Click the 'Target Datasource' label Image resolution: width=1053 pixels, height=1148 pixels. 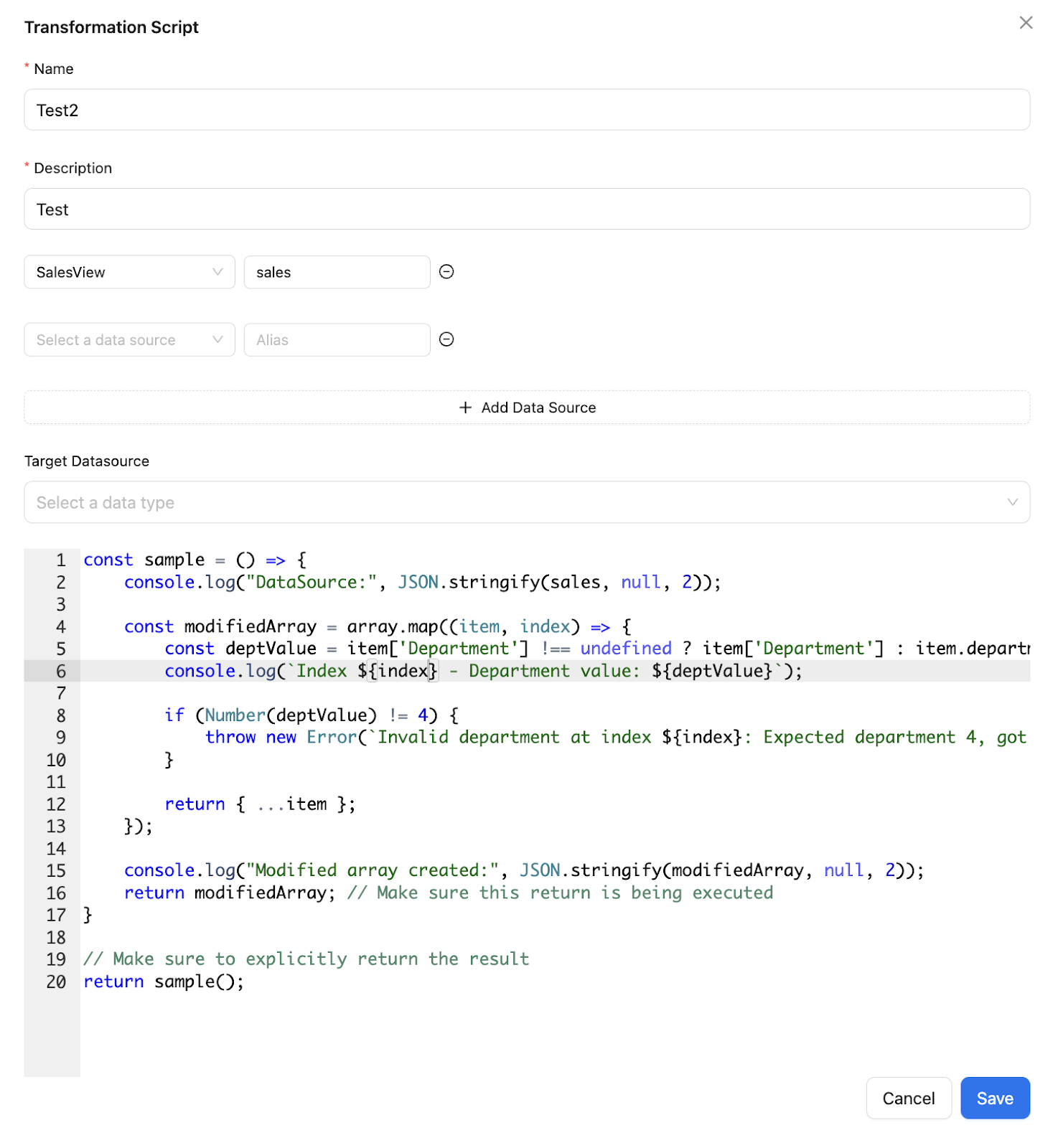[x=87, y=461]
